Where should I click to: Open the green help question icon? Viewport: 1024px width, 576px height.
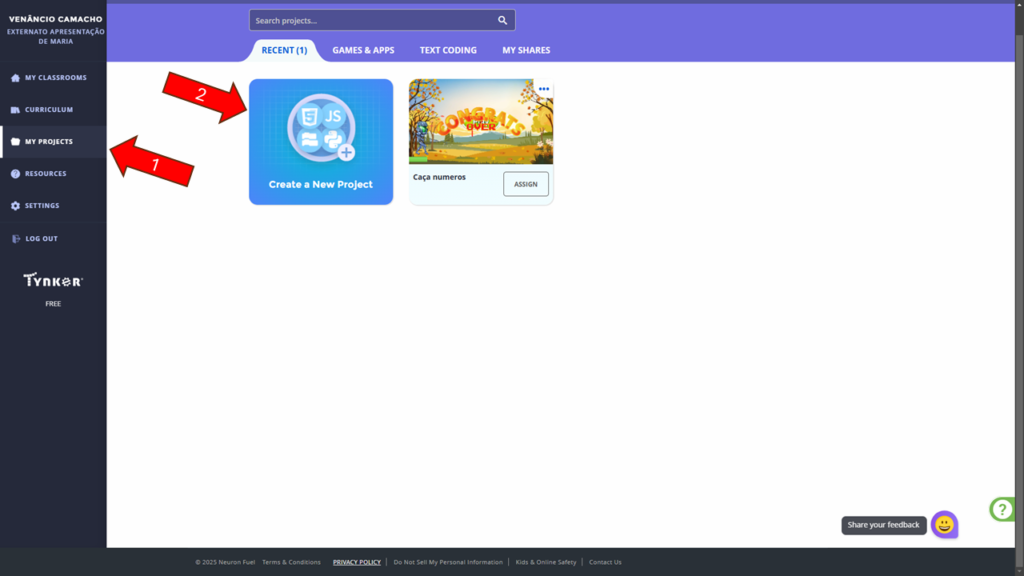pyautogui.click(x=1003, y=509)
